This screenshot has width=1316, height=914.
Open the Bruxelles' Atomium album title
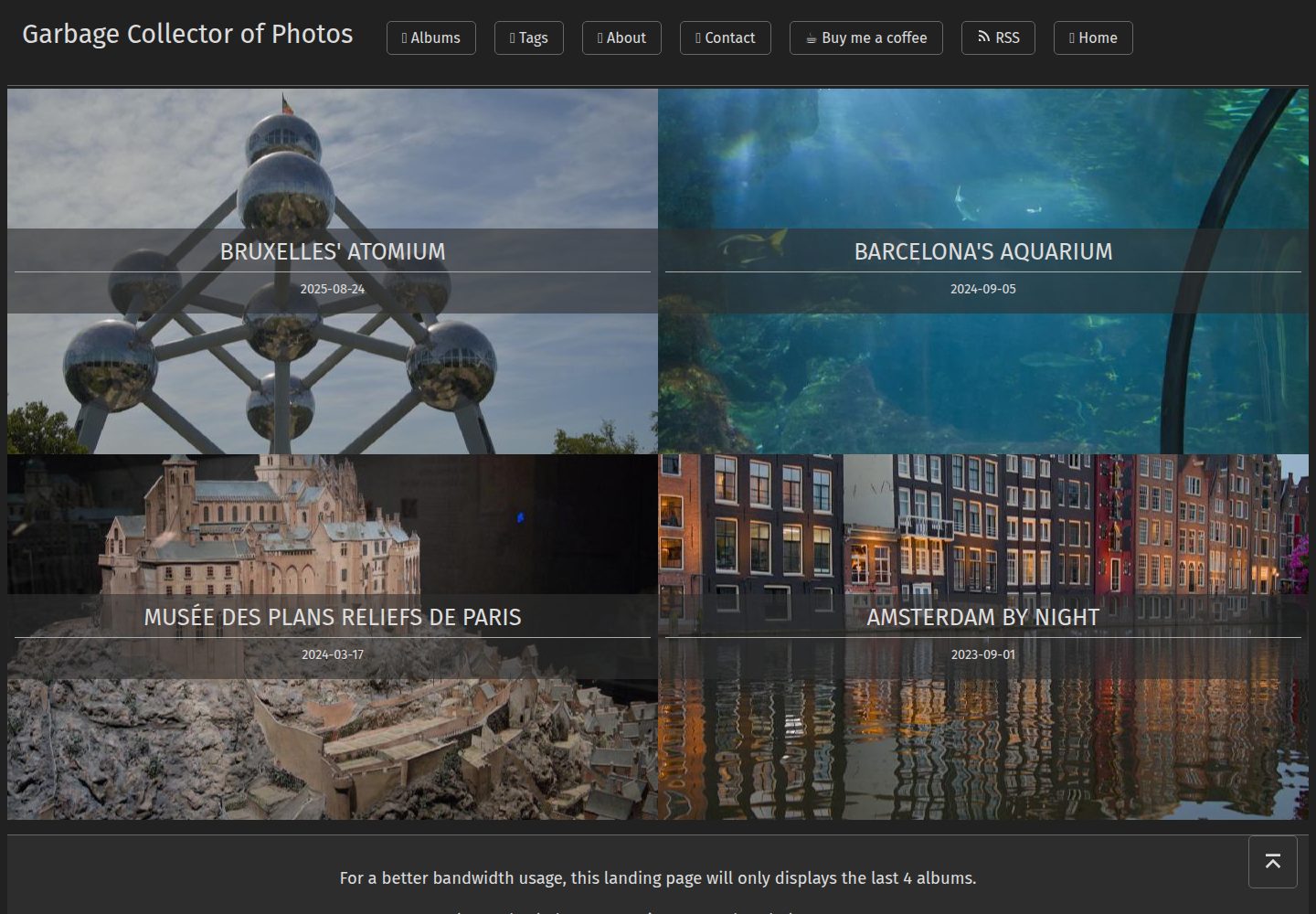[x=333, y=251]
